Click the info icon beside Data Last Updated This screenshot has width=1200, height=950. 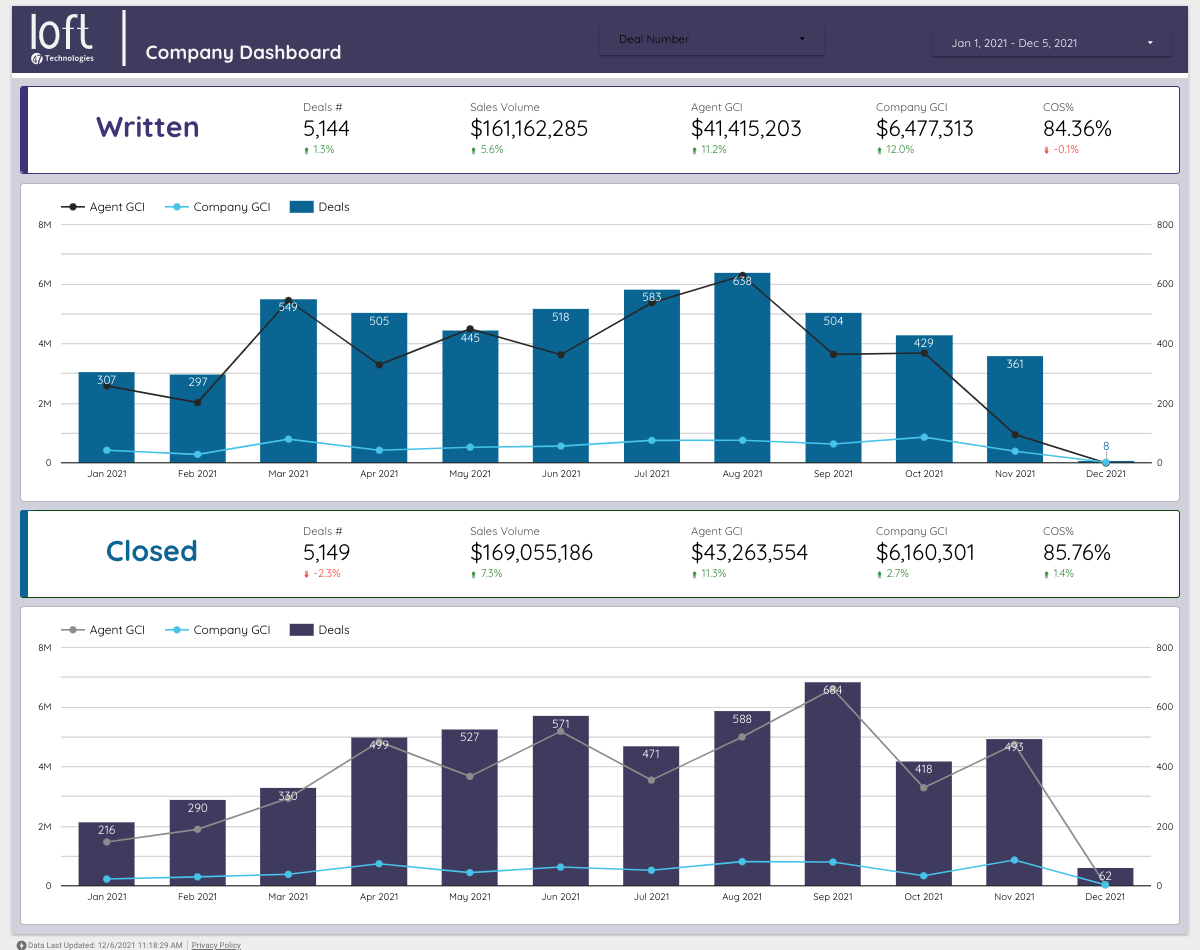click(x=22, y=945)
